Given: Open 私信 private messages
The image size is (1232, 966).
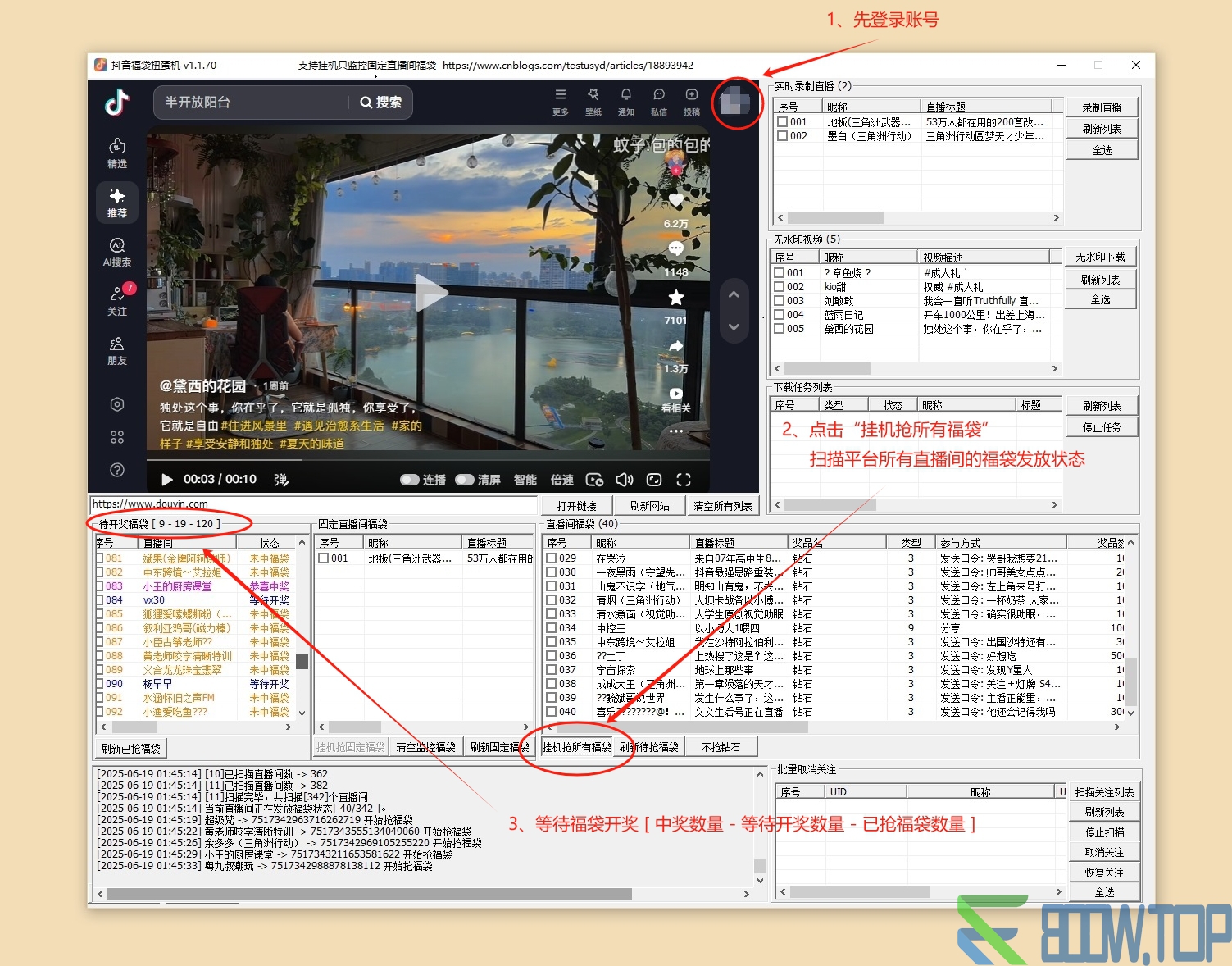Looking at the screenshot, I should (659, 102).
